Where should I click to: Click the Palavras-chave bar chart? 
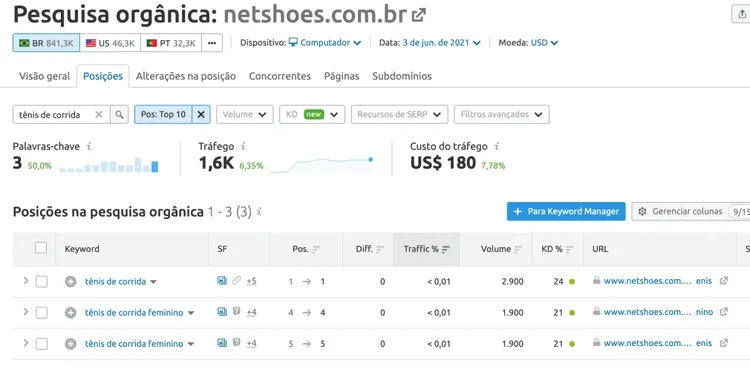click(x=109, y=165)
